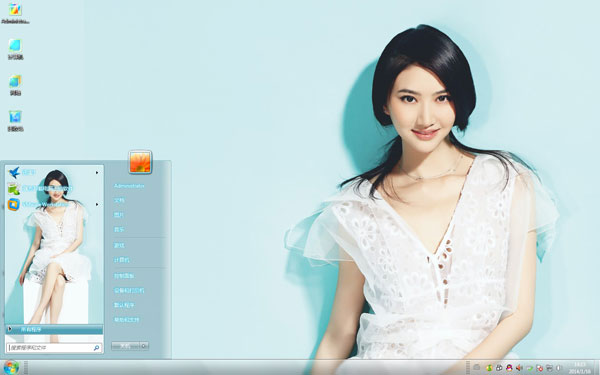Show All Programs (所有程序)
Viewport: 600px width, 375px height.
pyautogui.click(x=54, y=329)
